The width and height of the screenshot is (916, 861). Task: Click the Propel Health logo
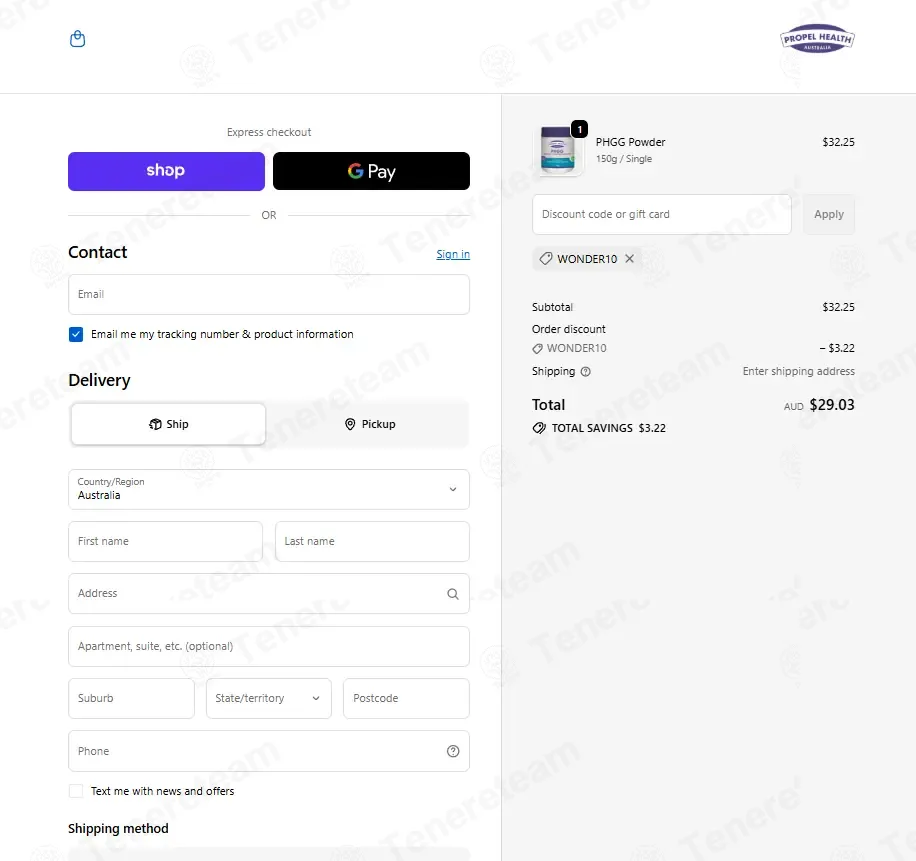click(x=817, y=39)
